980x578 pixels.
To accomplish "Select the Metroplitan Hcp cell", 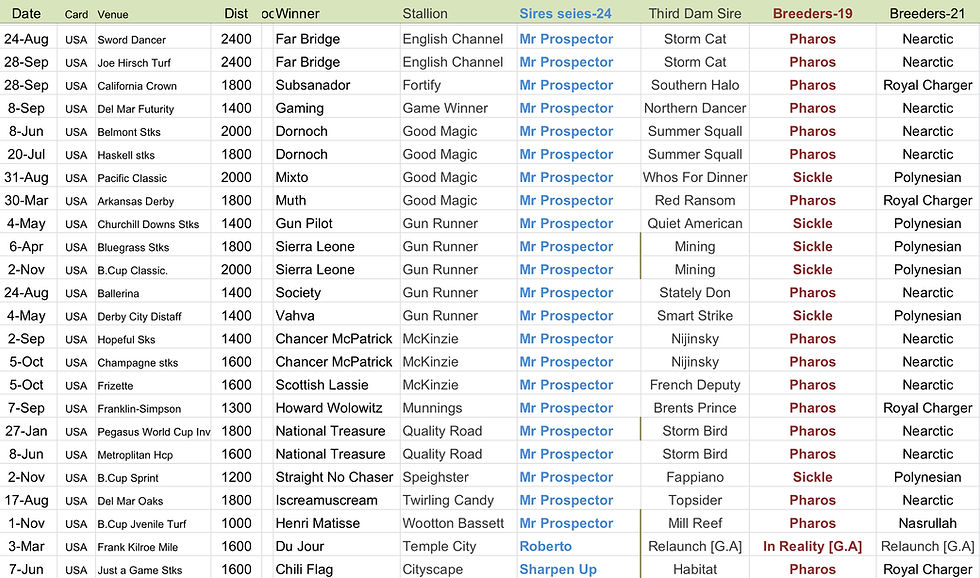I will (135, 456).
